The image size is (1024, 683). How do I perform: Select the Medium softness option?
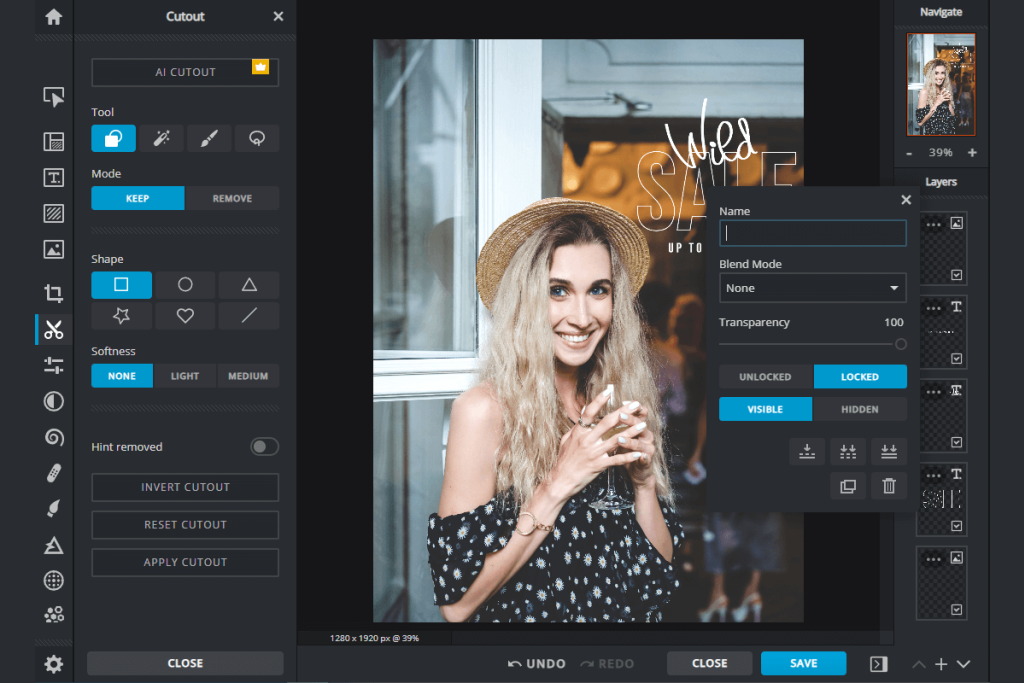tap(248, 375)
